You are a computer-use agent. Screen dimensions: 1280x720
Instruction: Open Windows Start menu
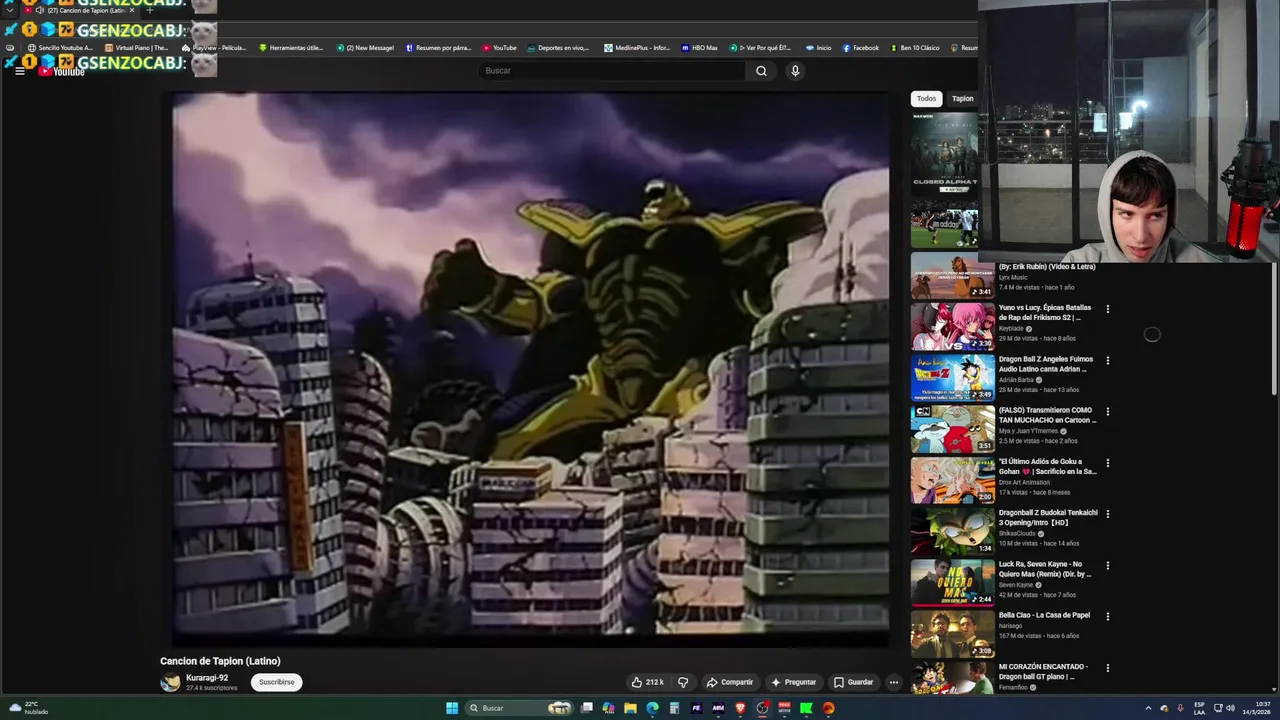(452, 708)
